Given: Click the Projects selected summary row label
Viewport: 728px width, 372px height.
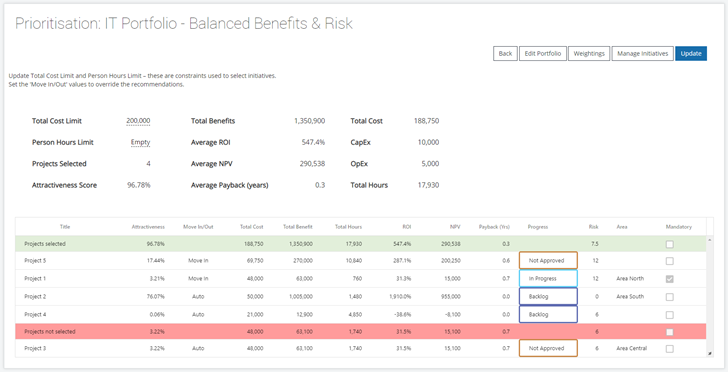Looking at the screenshot, I should tap(45, 244).
